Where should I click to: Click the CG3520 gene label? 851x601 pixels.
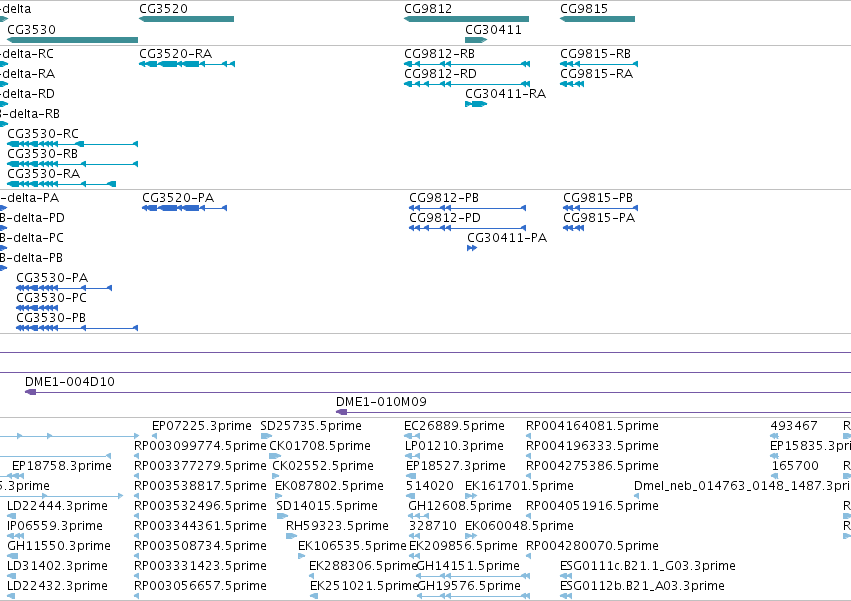coord(163,9)
